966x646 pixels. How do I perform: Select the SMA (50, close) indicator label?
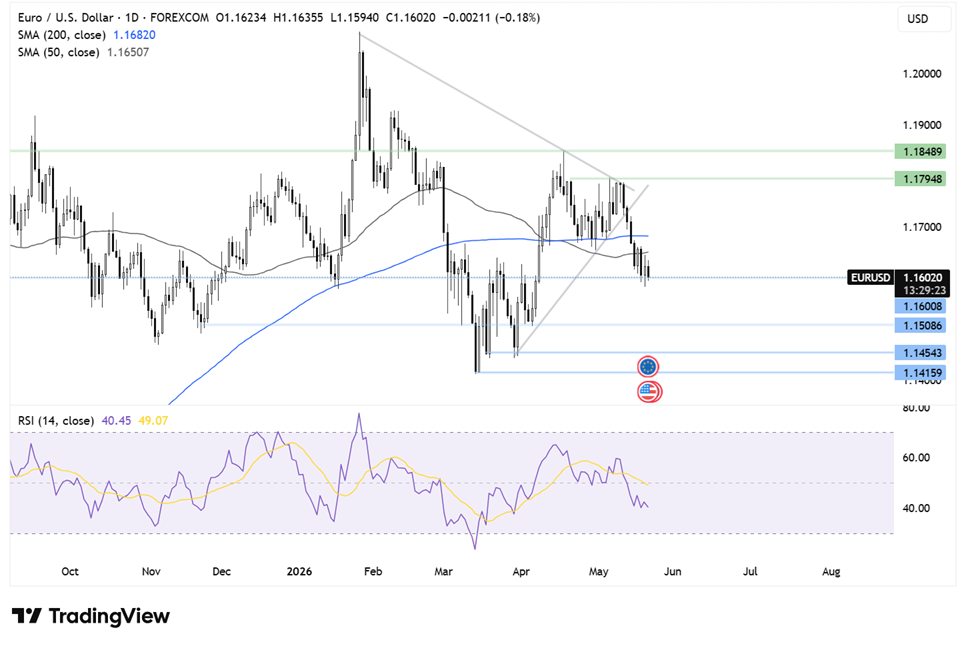(x=59, y=52)
